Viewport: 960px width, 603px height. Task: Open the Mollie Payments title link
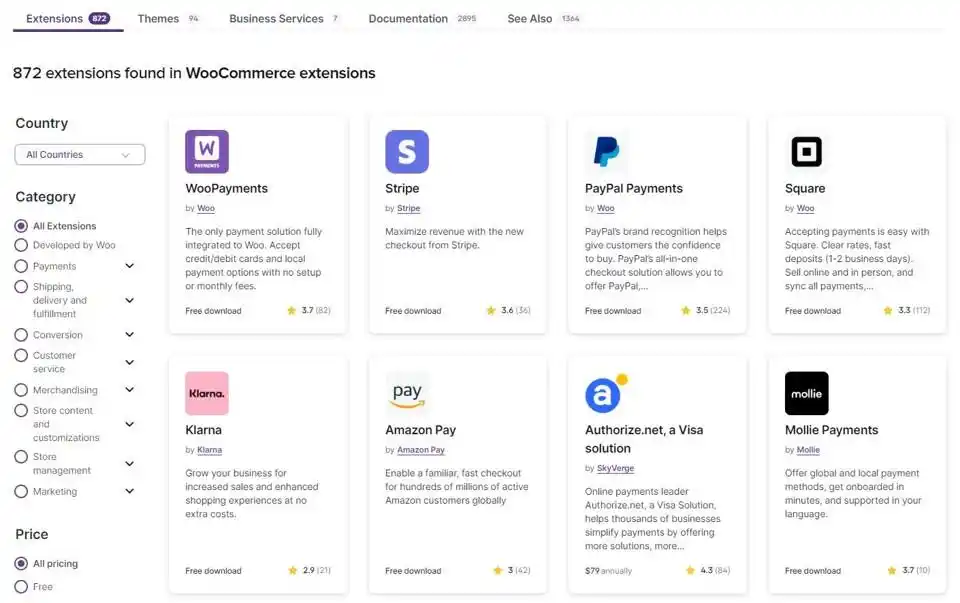point(831,430)
